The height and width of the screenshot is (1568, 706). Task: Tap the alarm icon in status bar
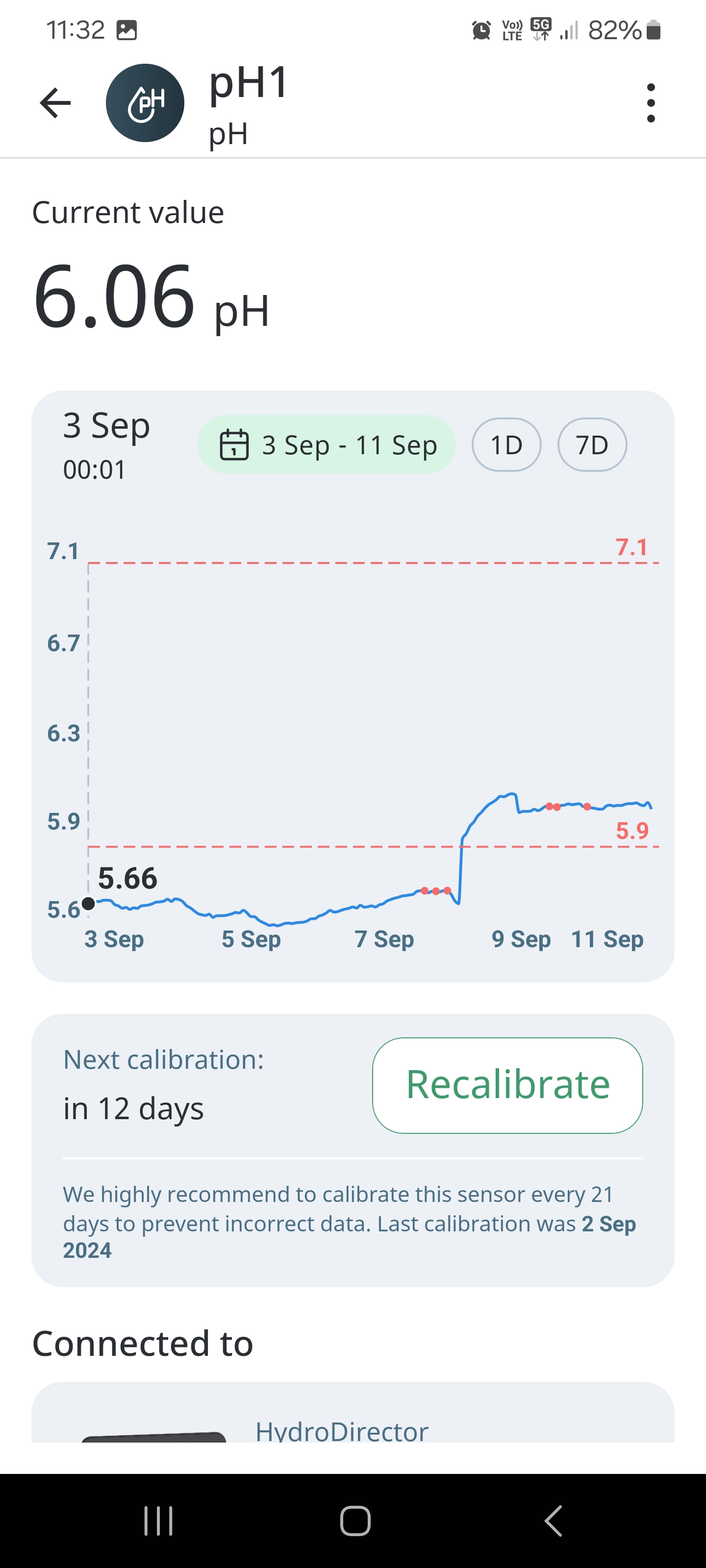(x=481, y=30)
